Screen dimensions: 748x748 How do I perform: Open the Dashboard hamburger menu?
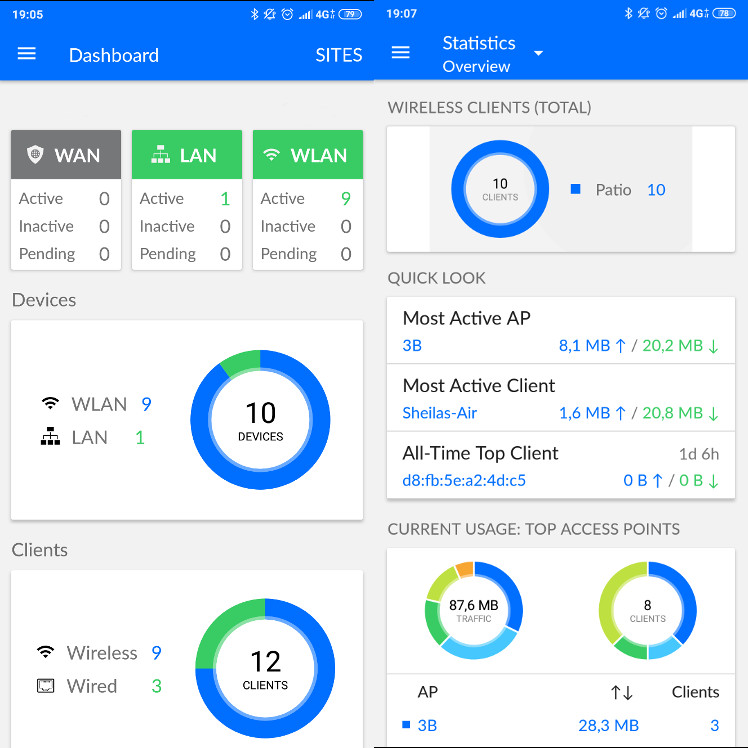(x=27, y=54)
